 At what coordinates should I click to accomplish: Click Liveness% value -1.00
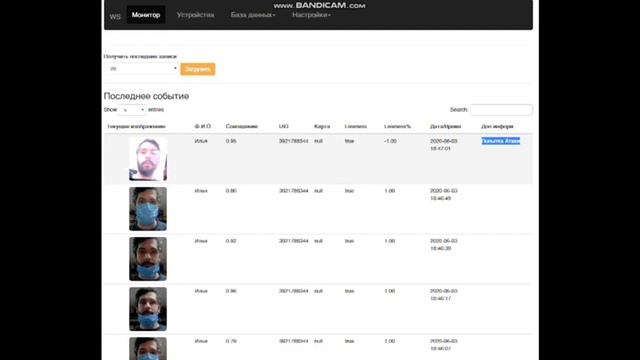tap(390, 141)
